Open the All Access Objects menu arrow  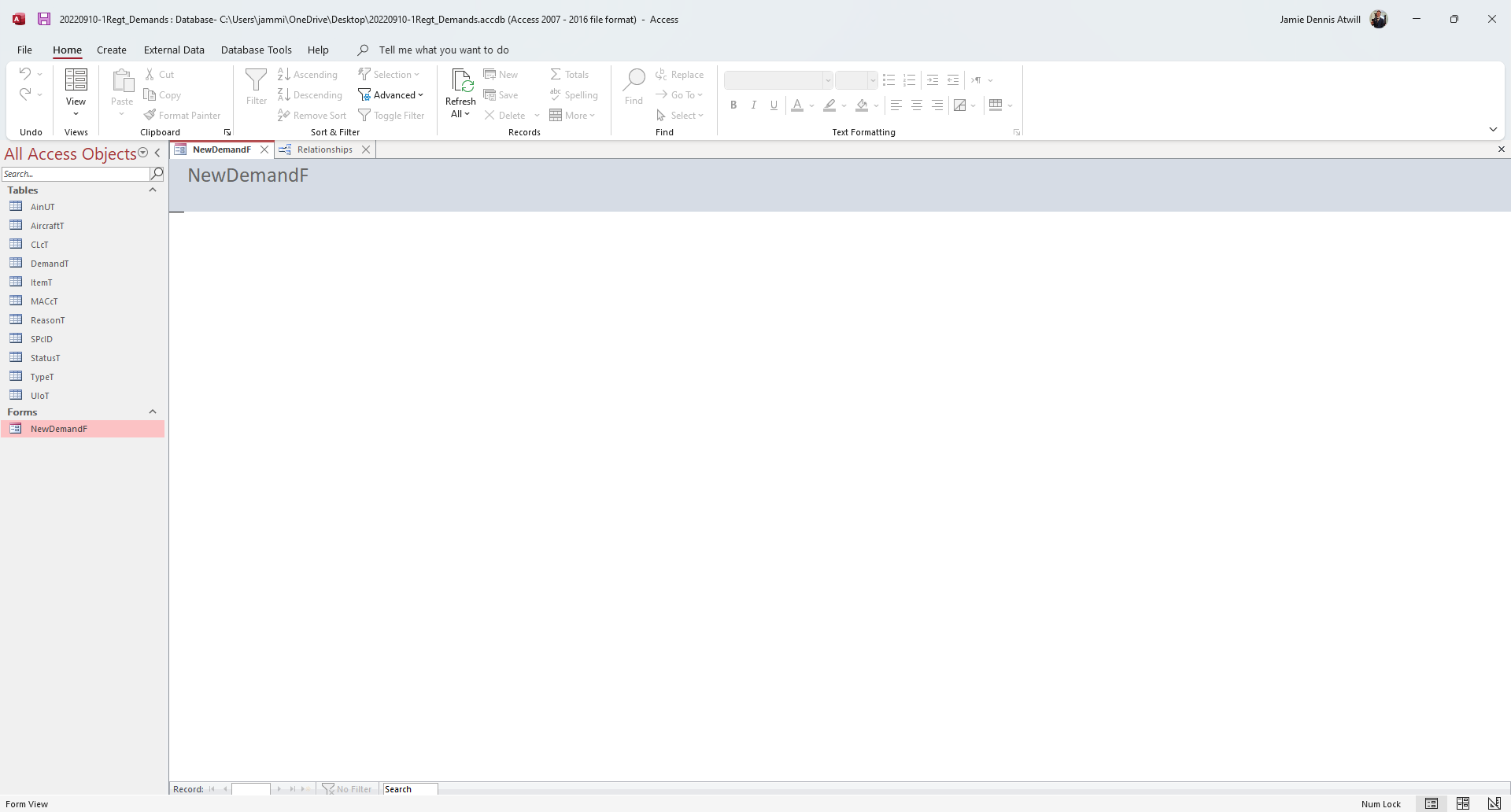pos(143,153)
